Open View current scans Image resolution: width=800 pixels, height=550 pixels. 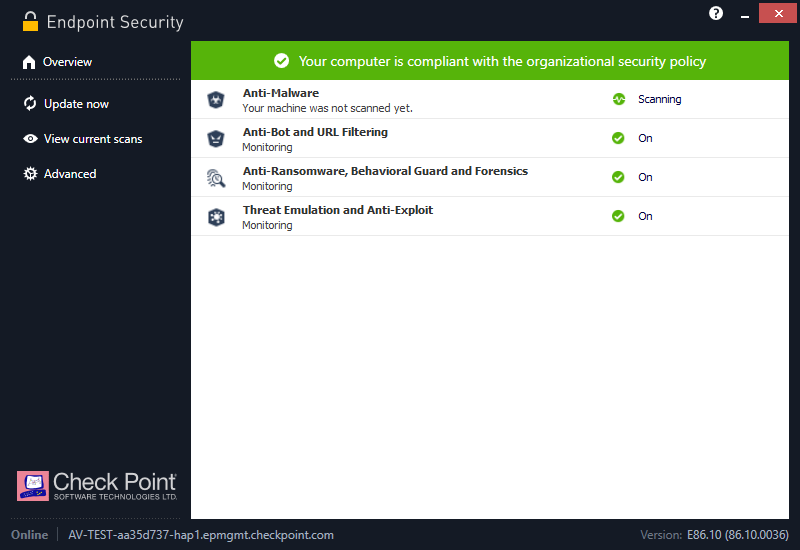[x=92, y=139]
